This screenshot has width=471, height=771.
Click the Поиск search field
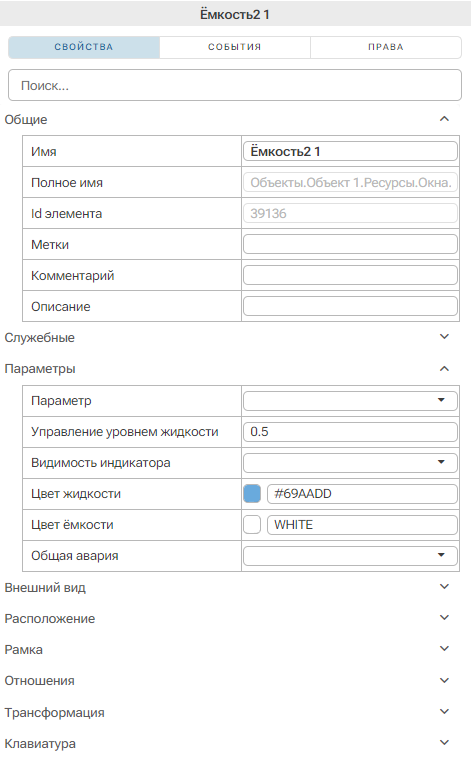point(235,86)
